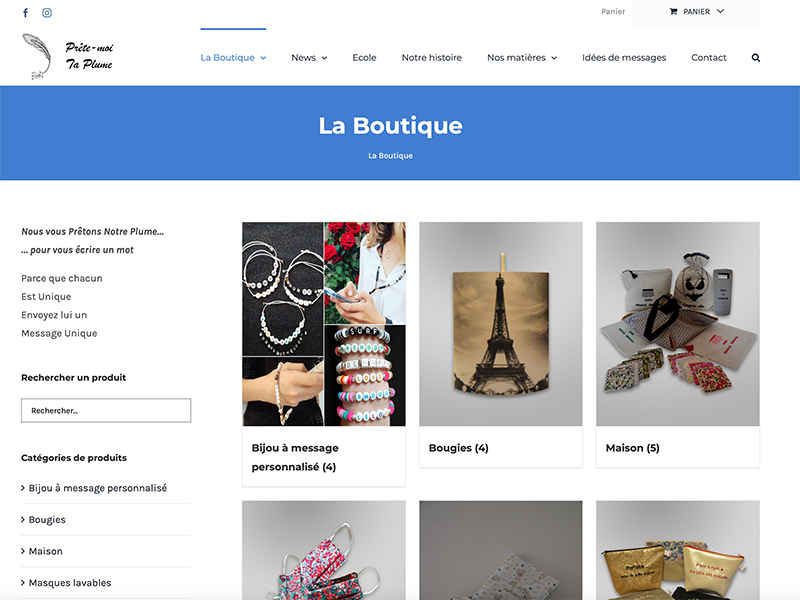Open Idées de messages page
Image resolution: width=800 pixels, height=600 pixels.
(624, 58)
